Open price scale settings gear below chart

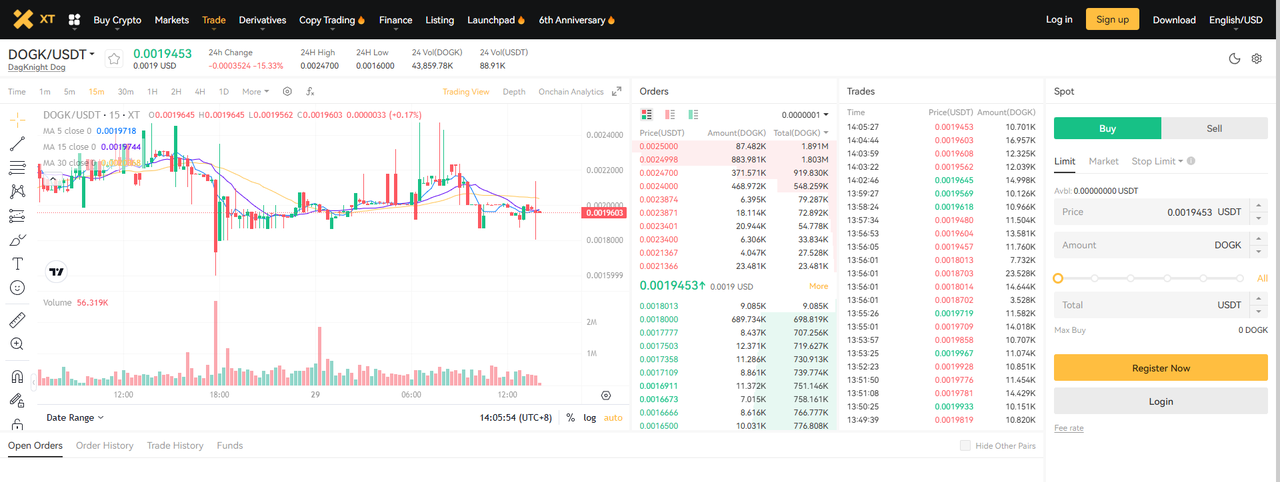[x=605, y=396]
